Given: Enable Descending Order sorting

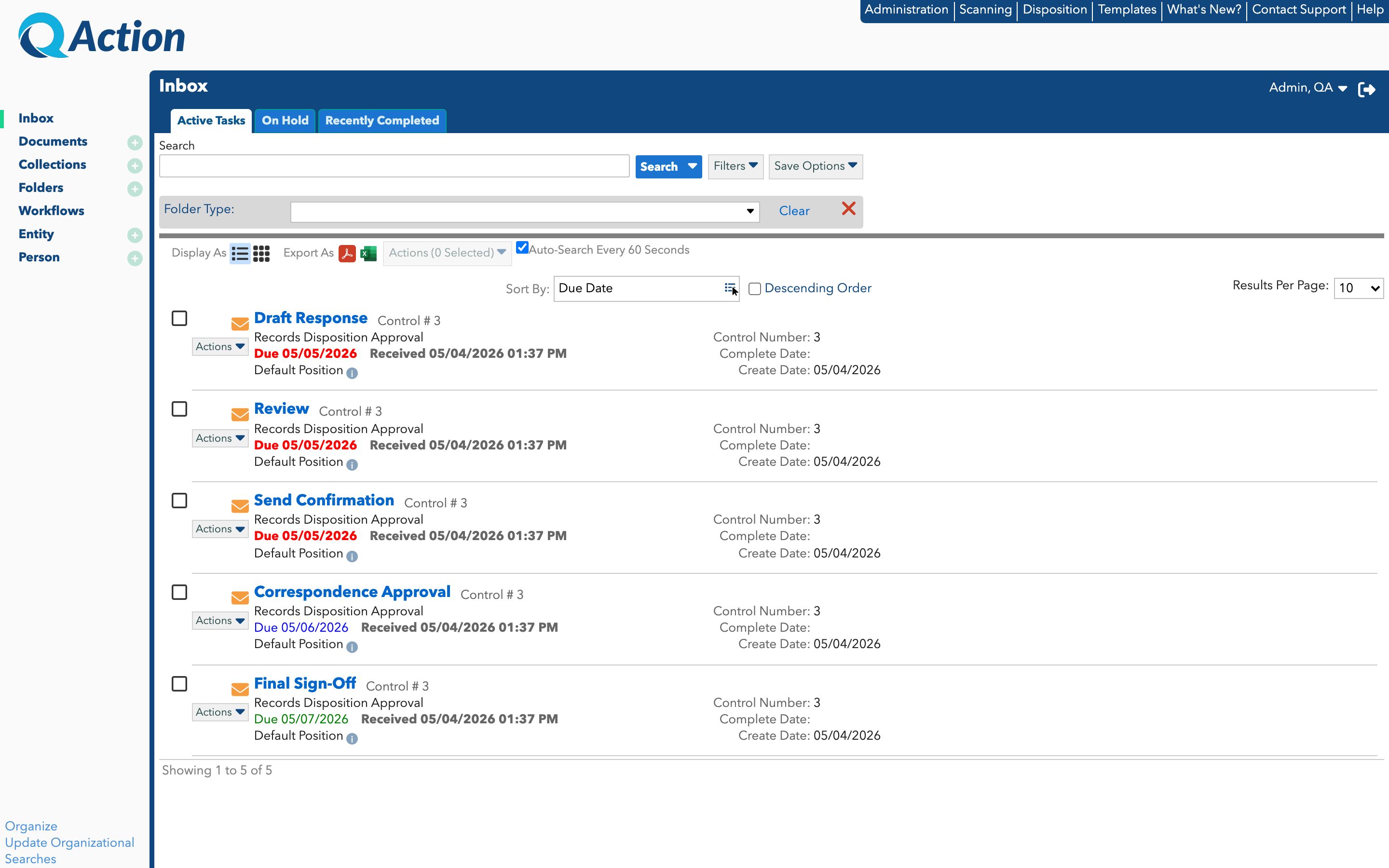Looking at the screenshot, I should (755, 289).
